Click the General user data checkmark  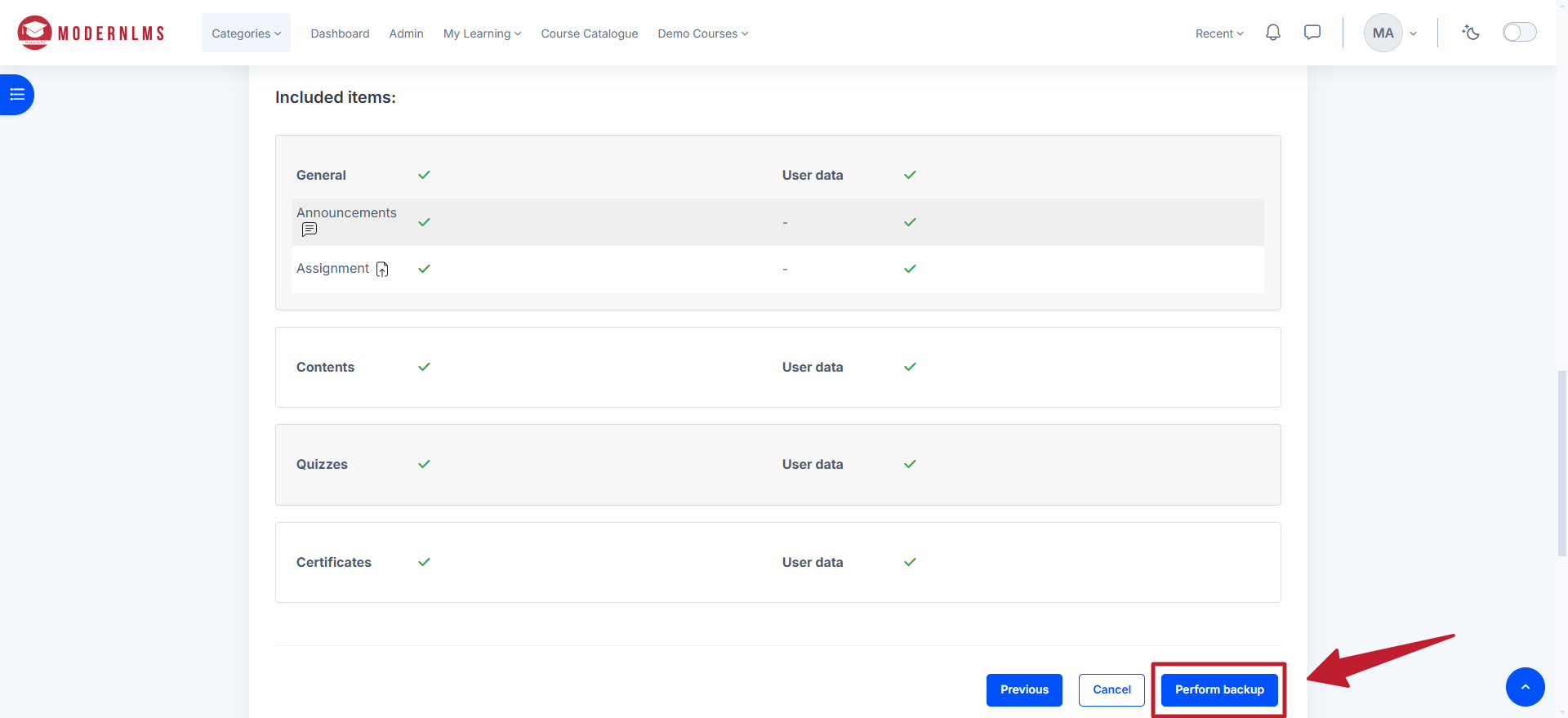coord(910,175)
